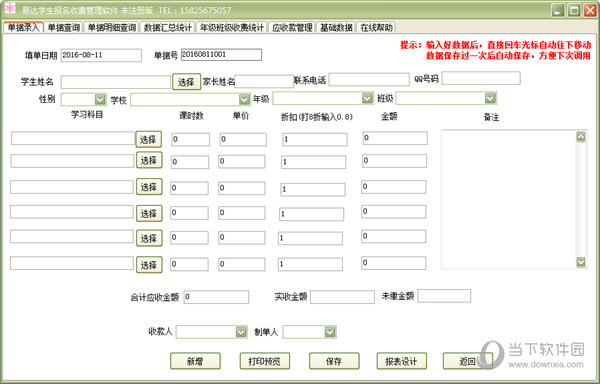Click the 打印预览 button
Image resolution: width=600 pixels, height=384 pixels.
(264, 361)
